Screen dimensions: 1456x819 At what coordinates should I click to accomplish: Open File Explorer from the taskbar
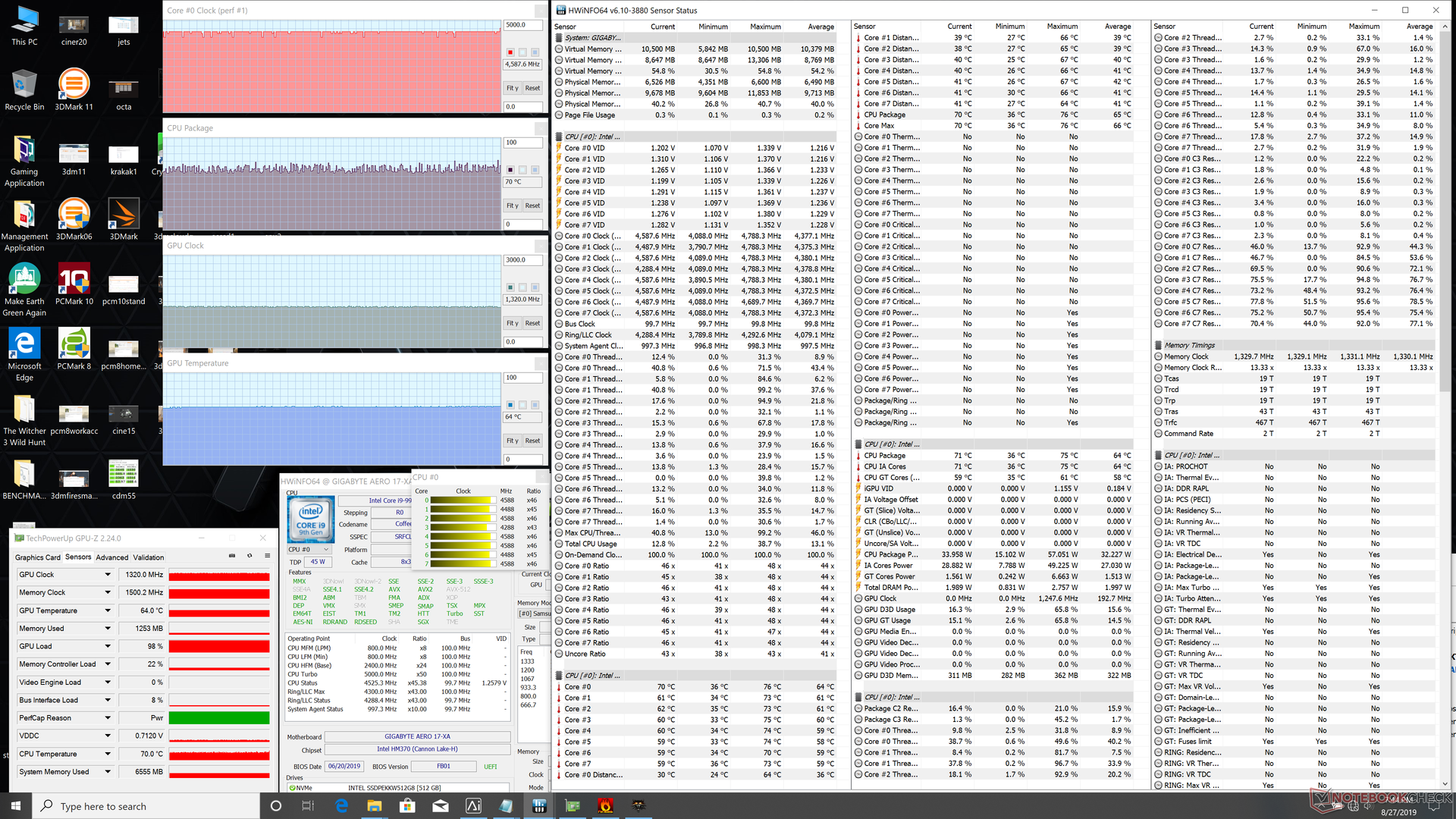point(374,806)
